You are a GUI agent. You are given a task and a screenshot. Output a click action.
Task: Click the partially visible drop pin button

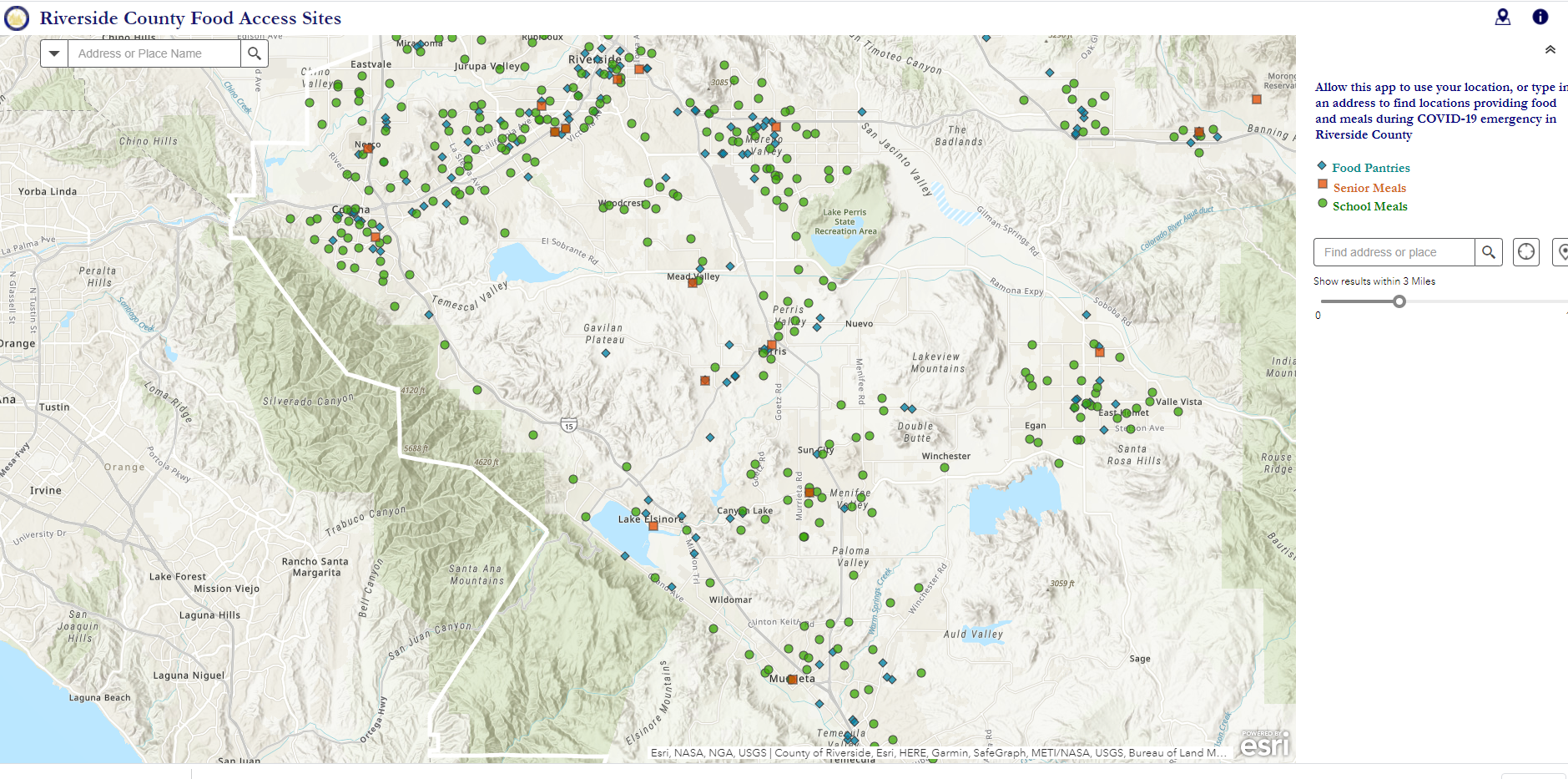[1561, 252]
